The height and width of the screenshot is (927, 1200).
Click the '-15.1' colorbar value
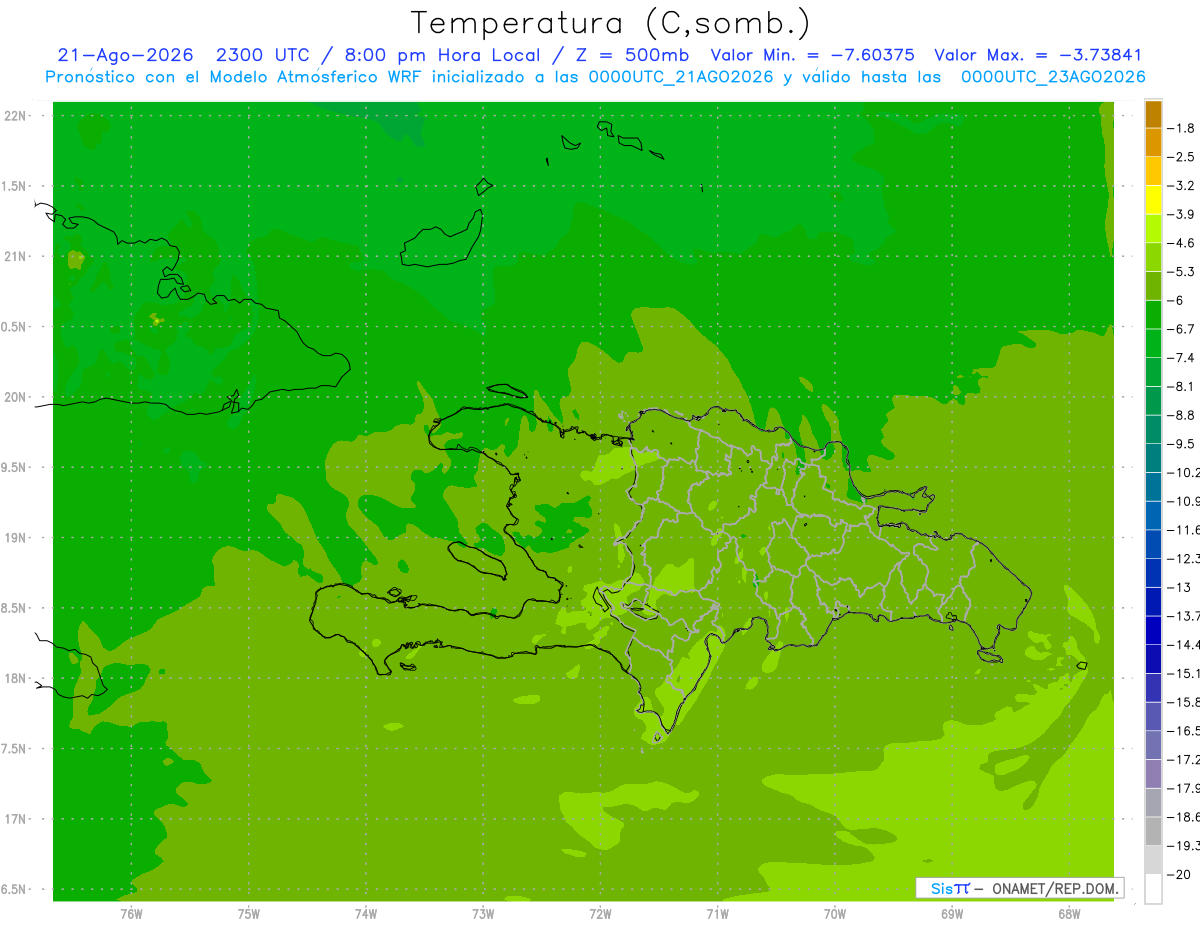click(x=1184, y=673)
